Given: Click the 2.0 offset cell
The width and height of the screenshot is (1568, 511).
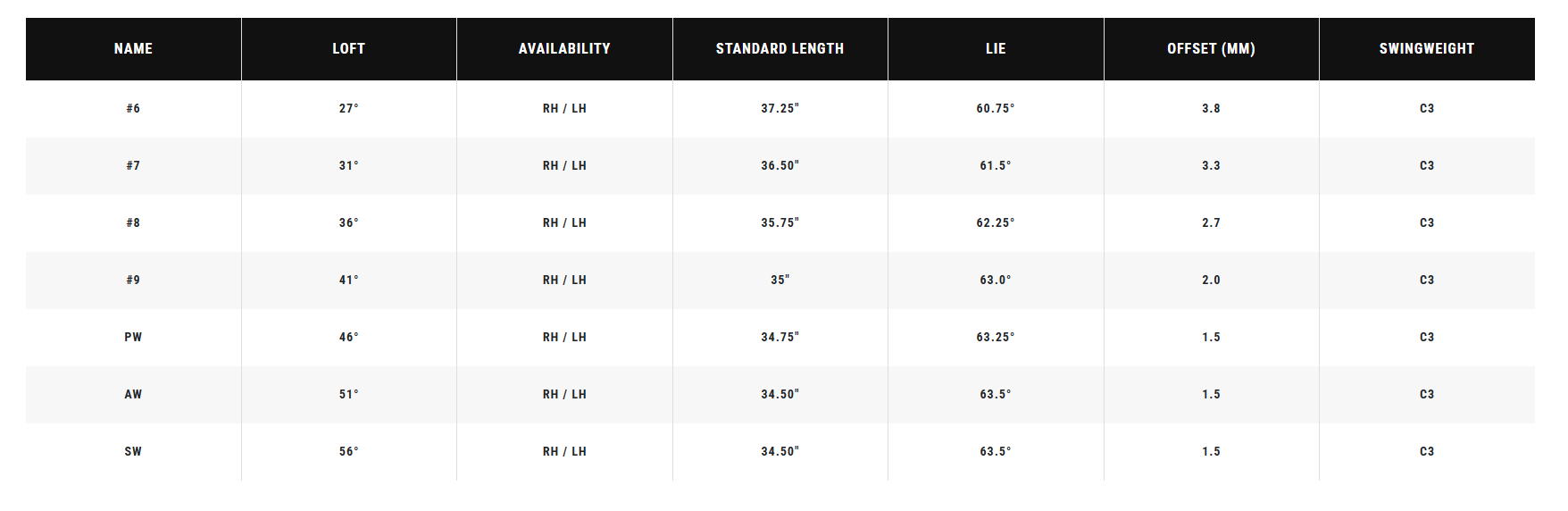Looking at the screenshot, I should [x=1211, y=281].
